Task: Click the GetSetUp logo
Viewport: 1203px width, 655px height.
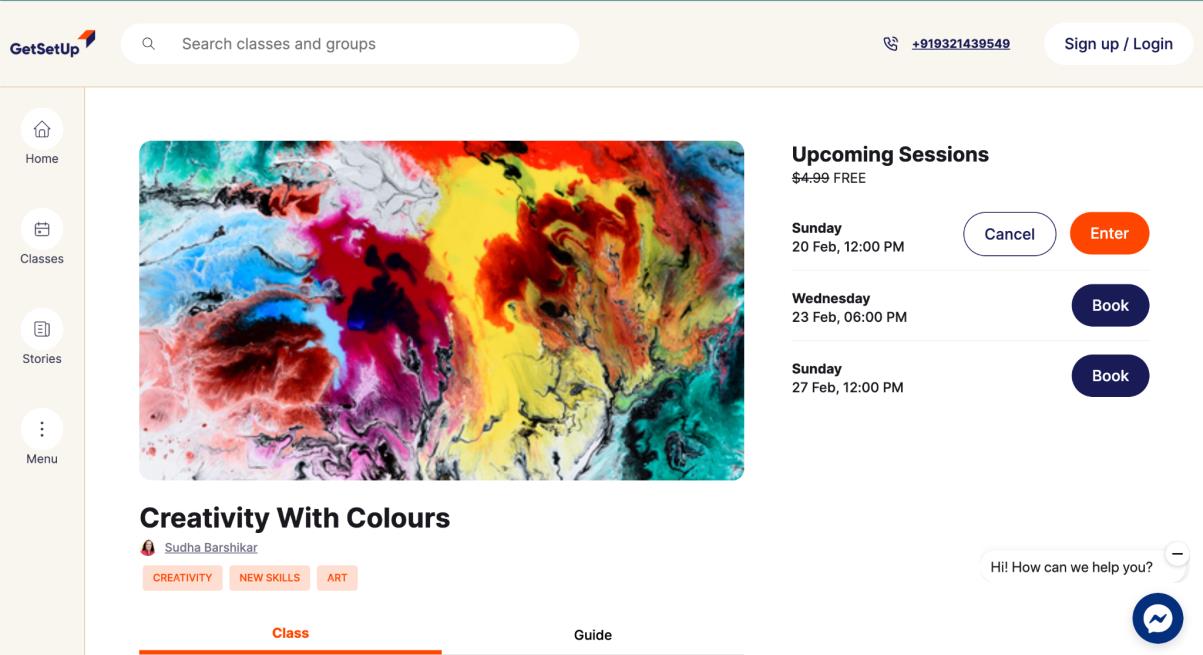Action: tap(52, 44)
